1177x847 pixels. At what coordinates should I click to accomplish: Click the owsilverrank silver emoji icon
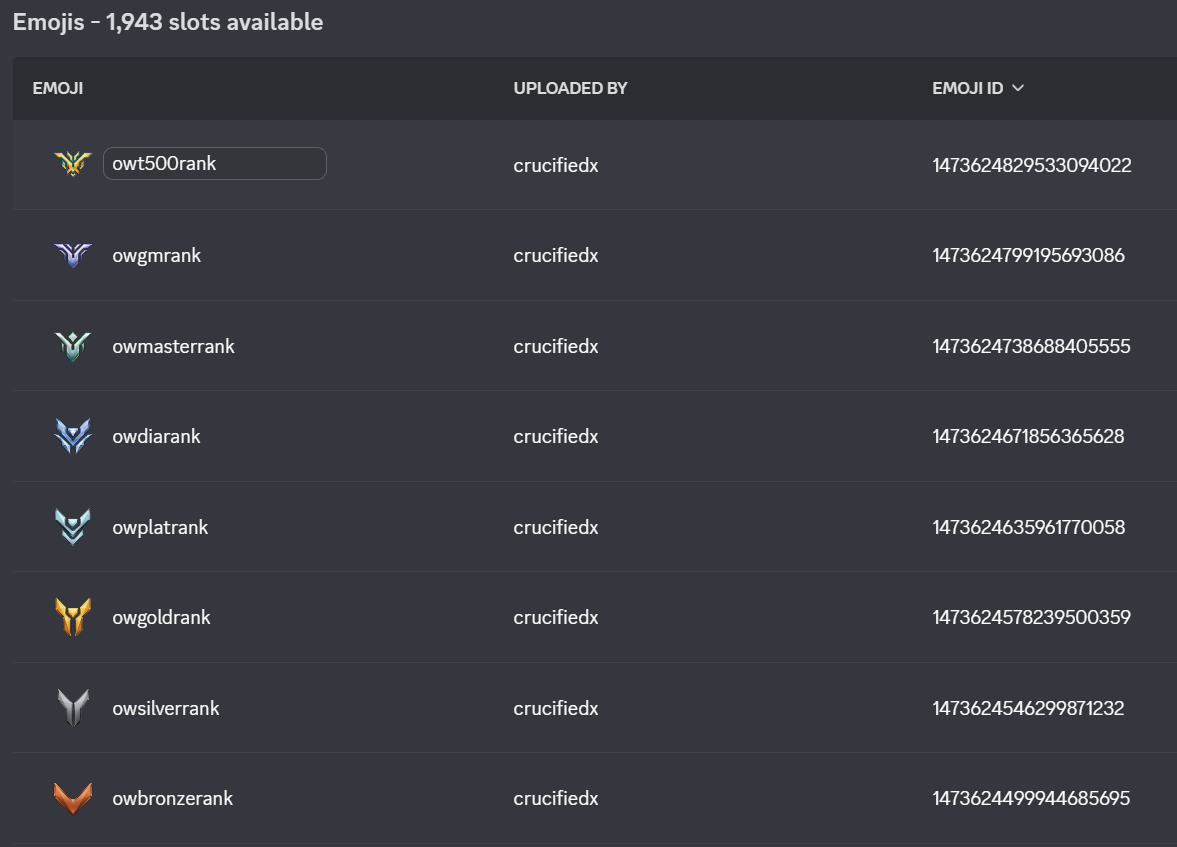click(73, 708)
